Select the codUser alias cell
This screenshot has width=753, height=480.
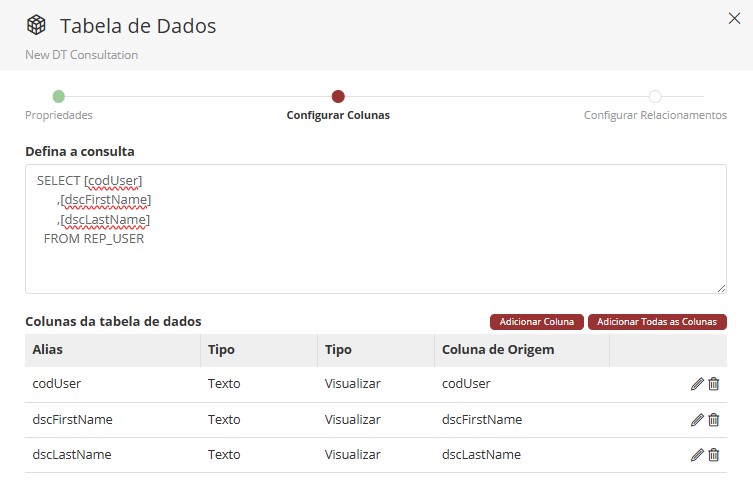pyautogui.click(x=57, y=384)
